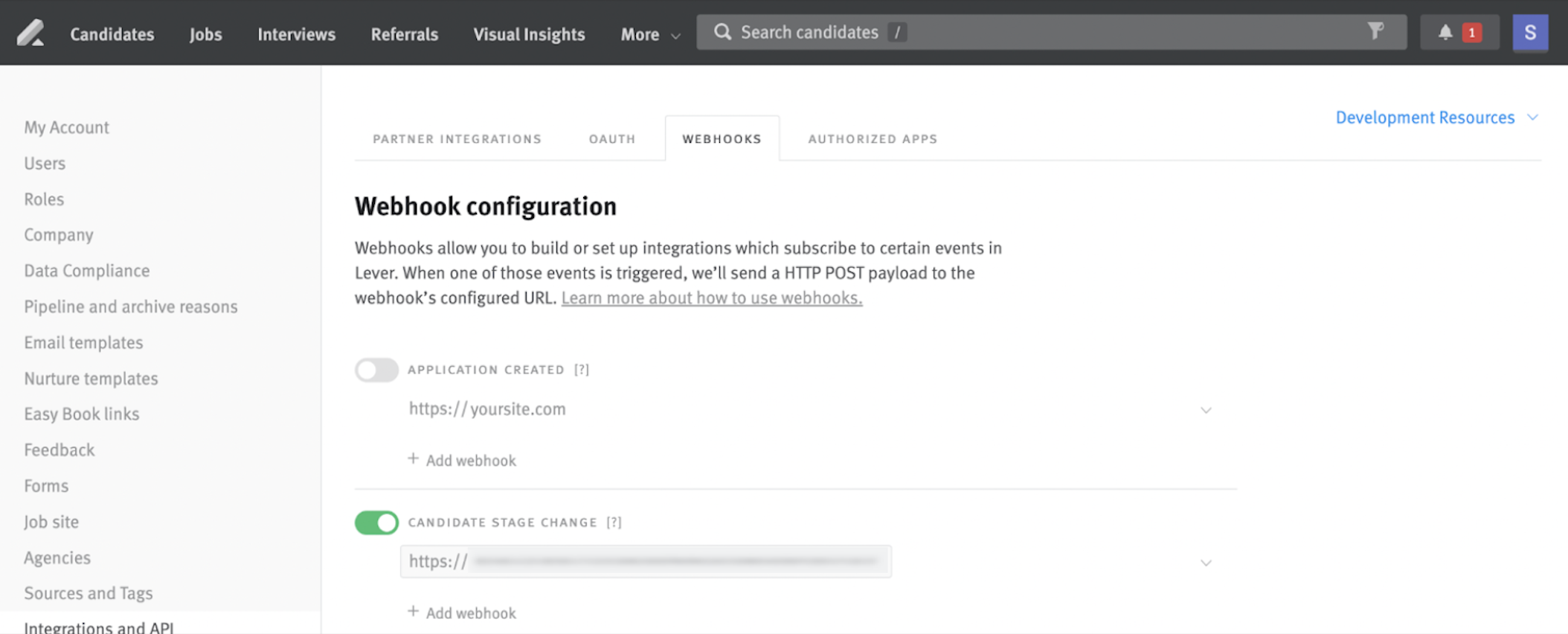This screenshot has height=634, width=1568.
Task: Add webhook under Candidate Stage Change
Action: coord(463,613)
